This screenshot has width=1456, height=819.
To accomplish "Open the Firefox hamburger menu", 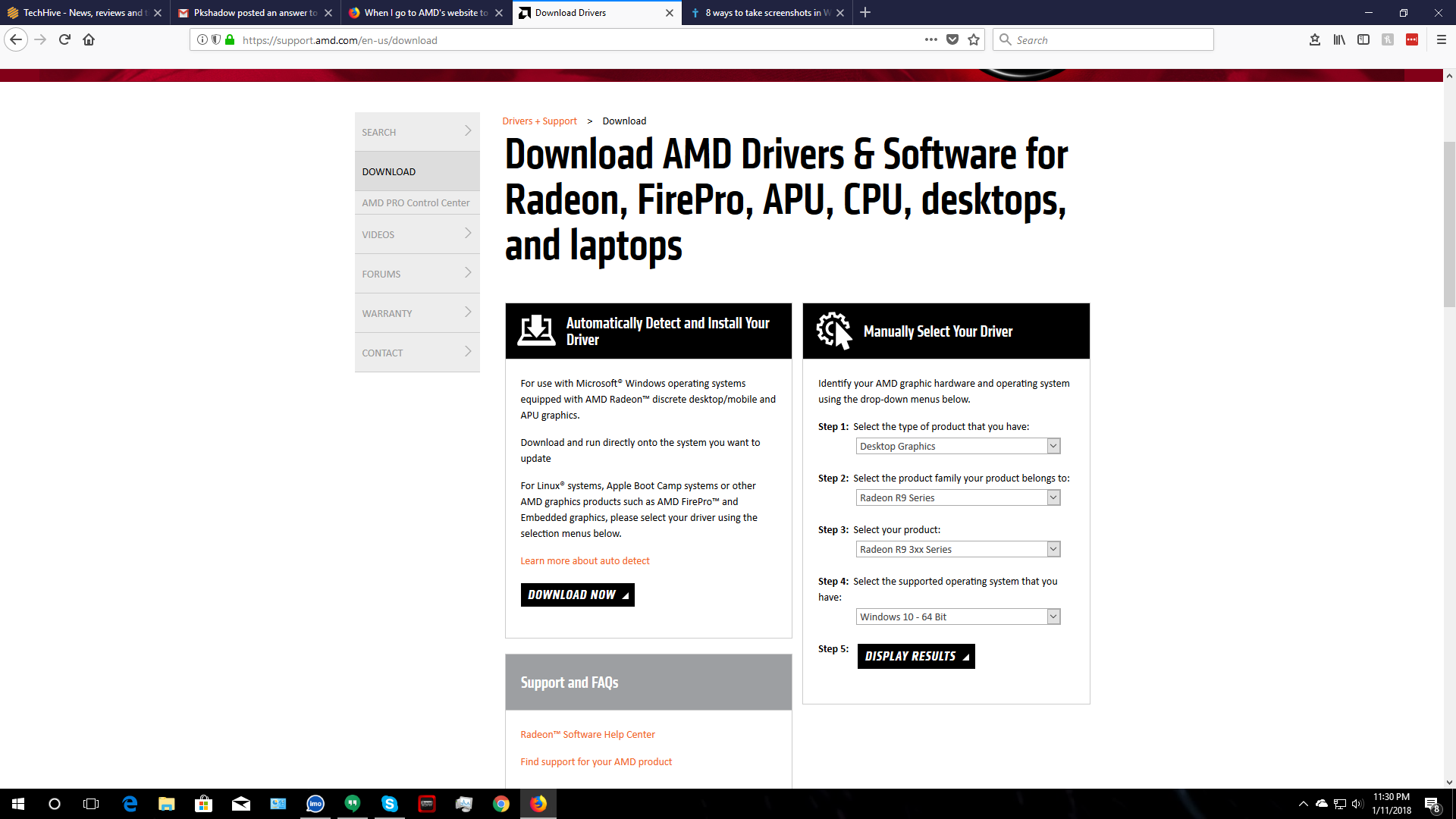I will pos(1442,39).
